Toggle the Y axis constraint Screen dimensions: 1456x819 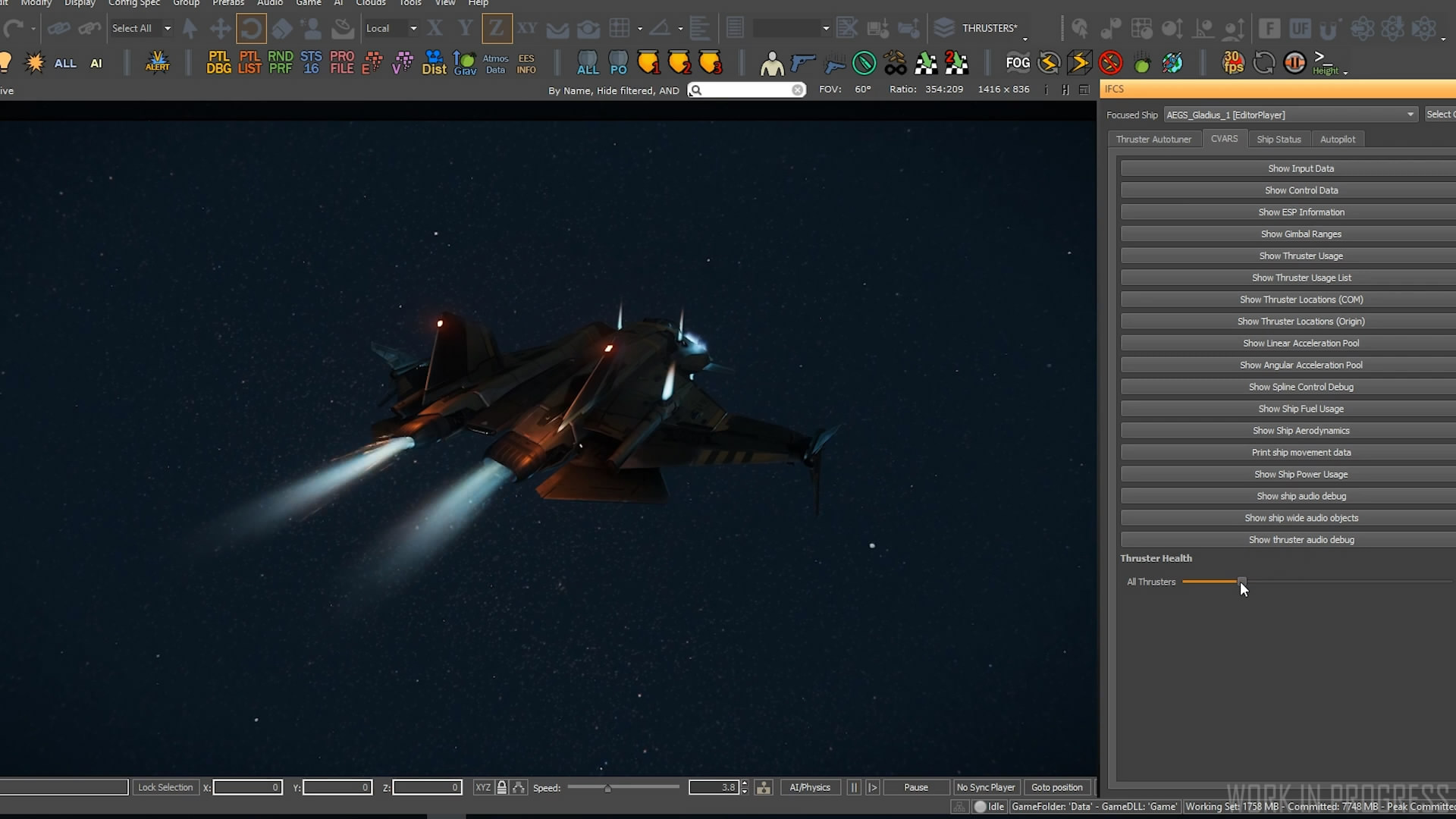[x=465, y=29]
